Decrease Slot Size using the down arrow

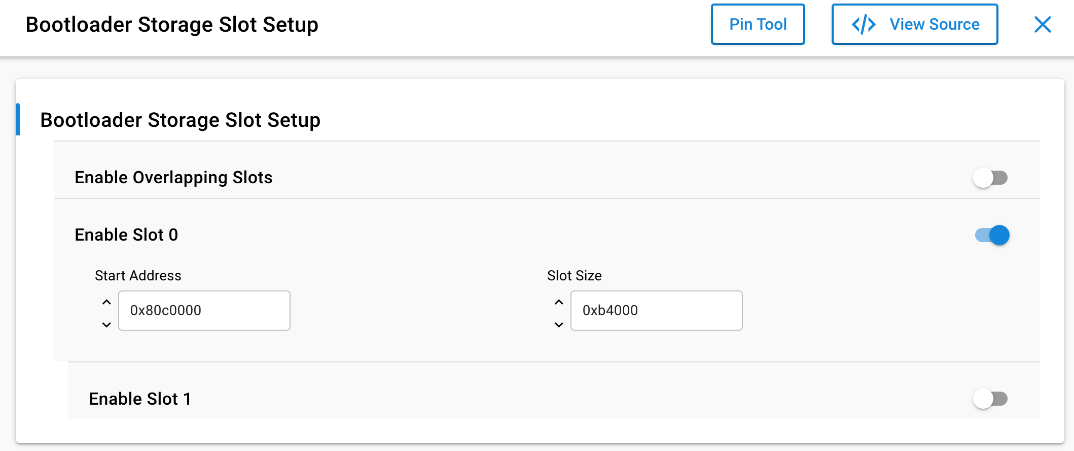[x=558, y=324]
